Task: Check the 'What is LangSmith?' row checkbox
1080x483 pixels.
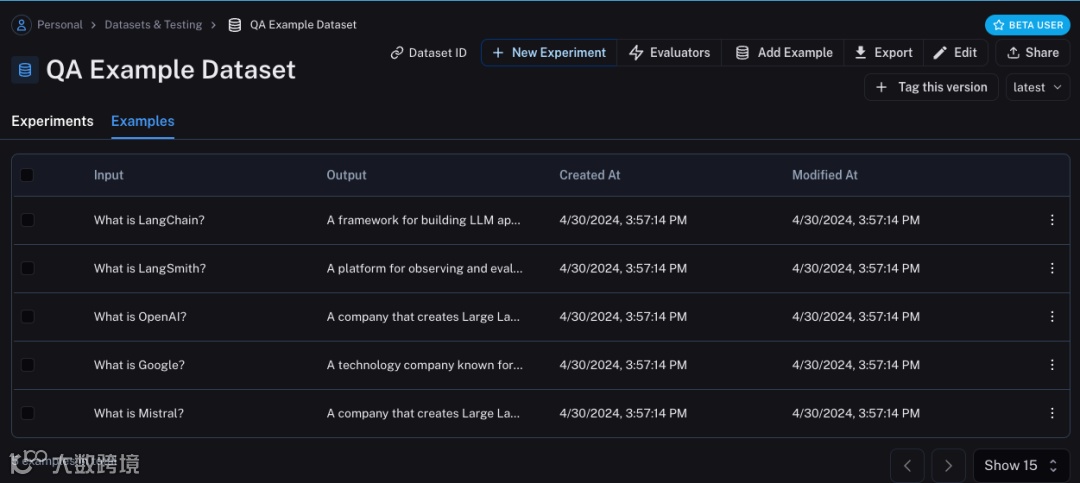Action: pos(27,268)
